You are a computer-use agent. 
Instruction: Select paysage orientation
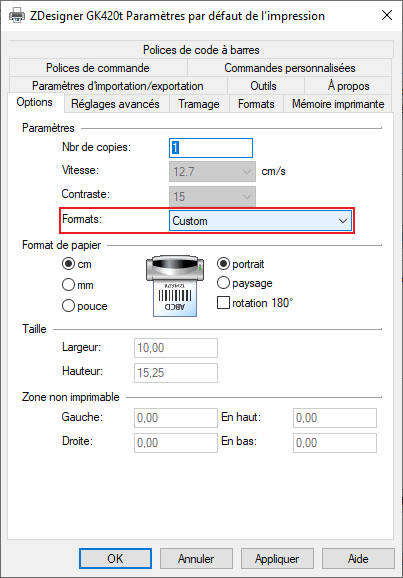(223, 283)
